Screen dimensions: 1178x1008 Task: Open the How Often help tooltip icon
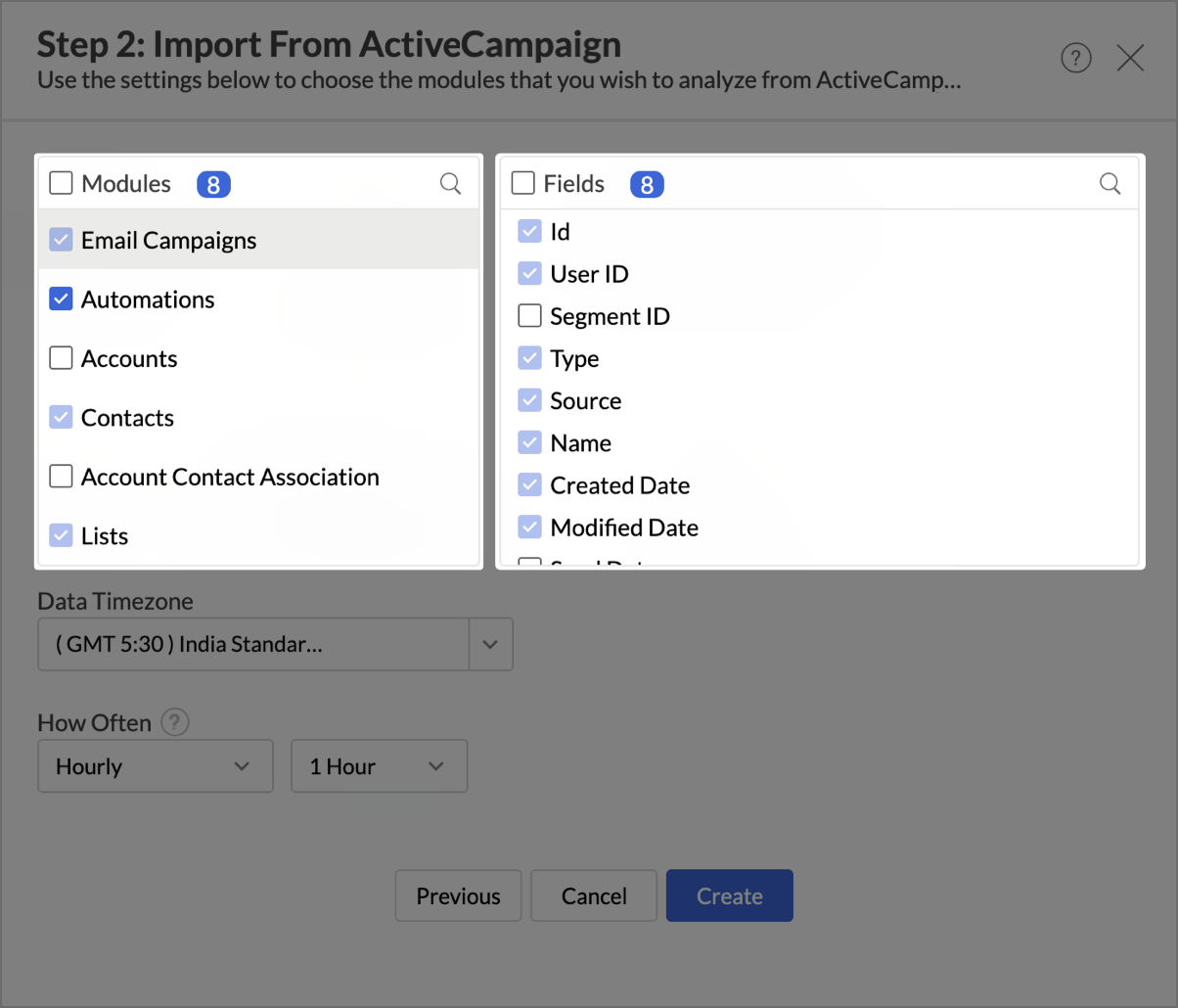(175, 723)
